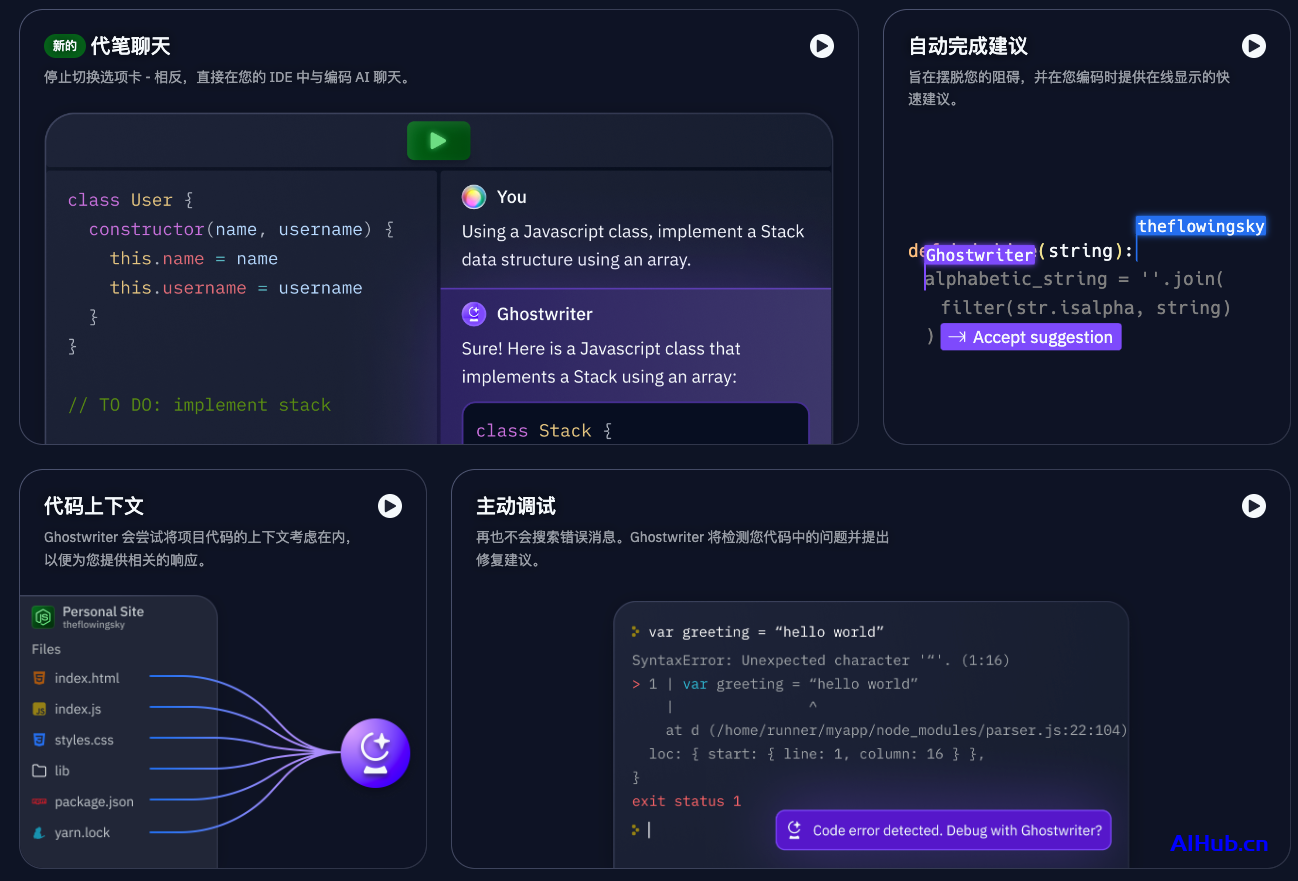Select yarn.lock file
The width and height of the screenshot is (1298, 881).
pyautogui.click(x=82, y=833)
